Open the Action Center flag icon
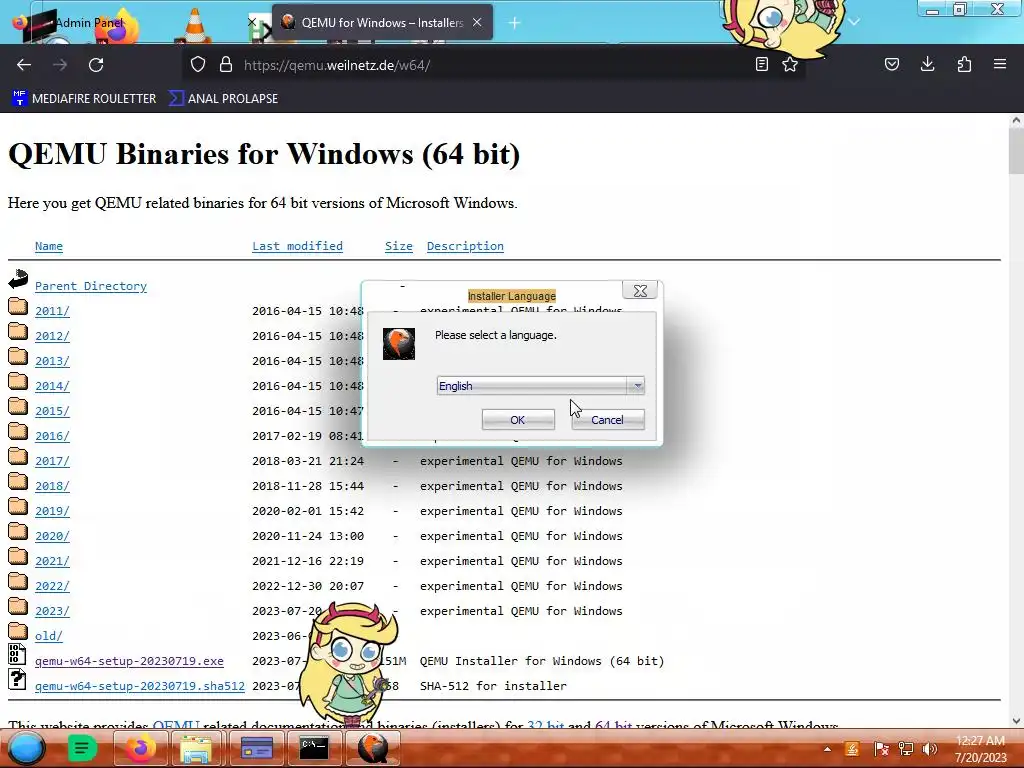The image size is (1024, 768). click(880, 749)
